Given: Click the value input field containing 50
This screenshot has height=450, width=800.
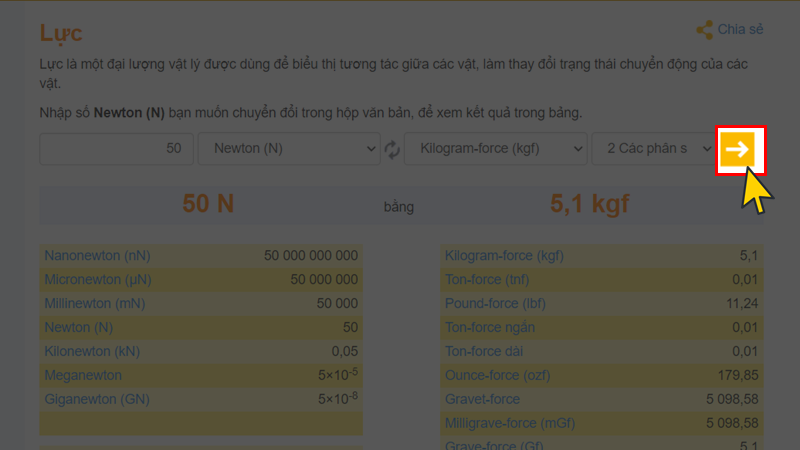Looking at the screenshot, I should pos(116,149).
